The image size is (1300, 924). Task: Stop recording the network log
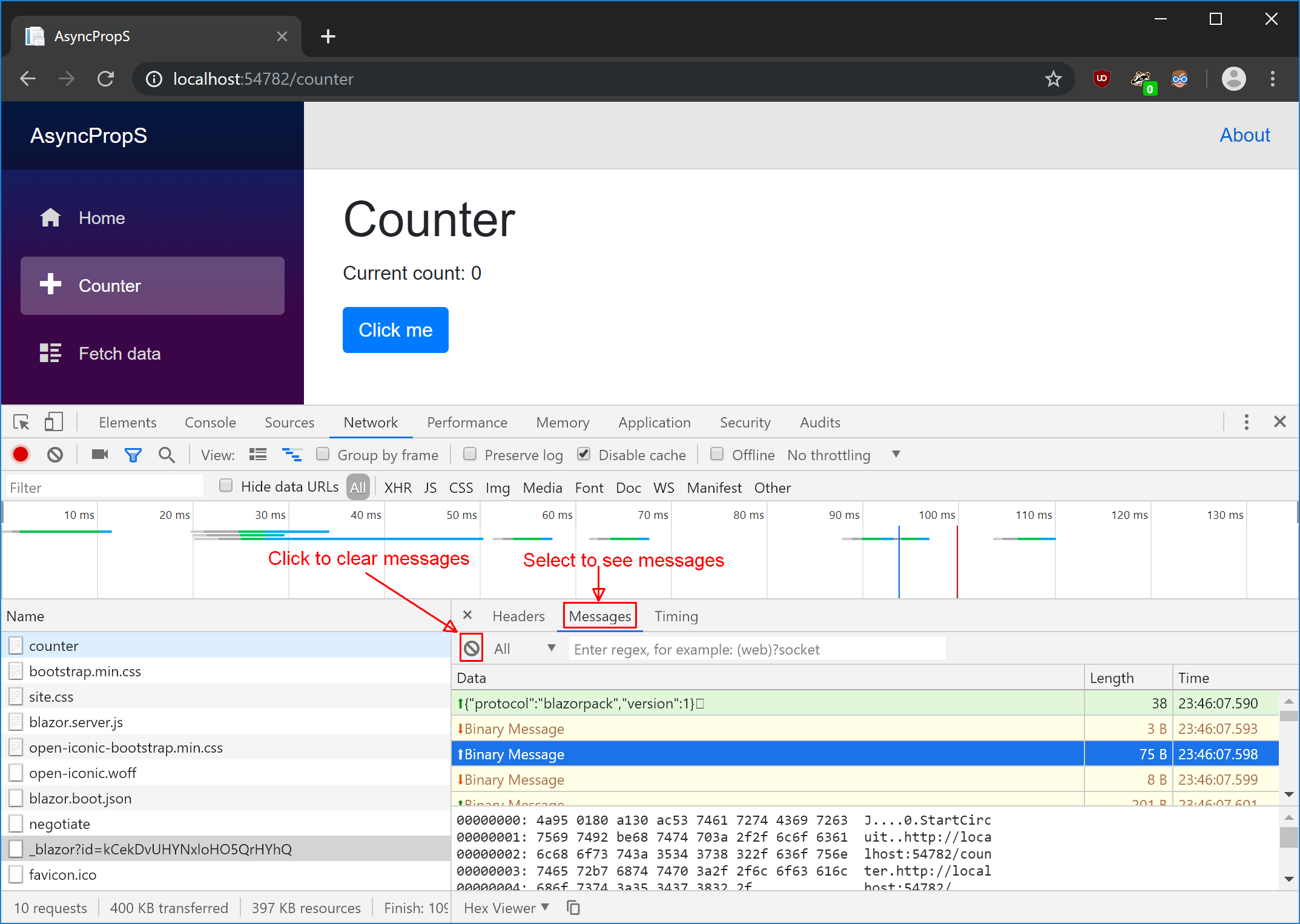tap(20, 454)
